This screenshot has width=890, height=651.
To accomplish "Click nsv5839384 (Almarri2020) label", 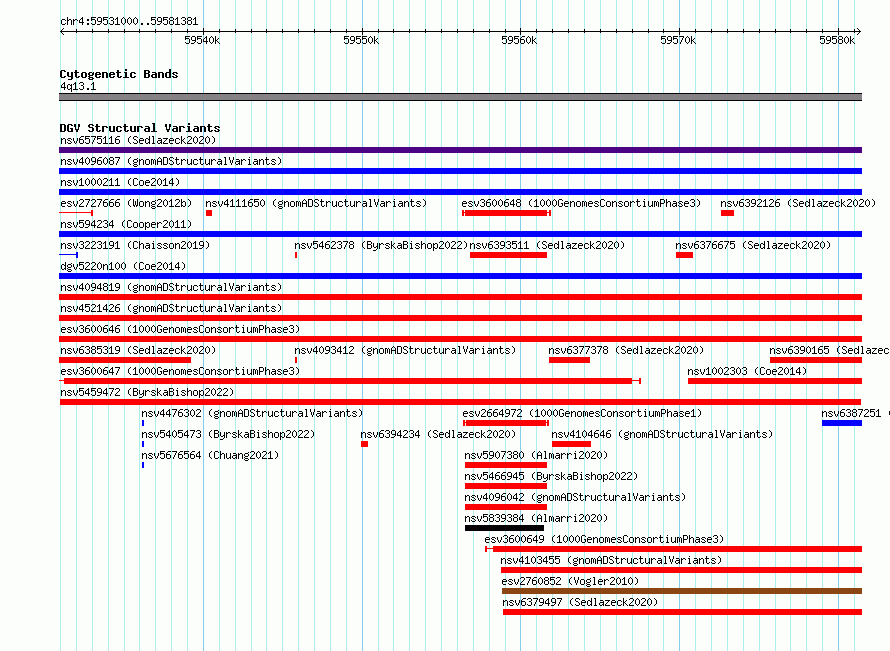I will tap(536, 518).
